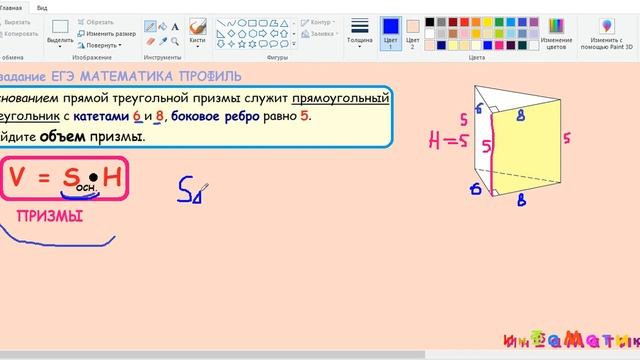This screenshot has width=640, height=360.
Task: Pick the purple color swatch
Action: tap(534, 22)
